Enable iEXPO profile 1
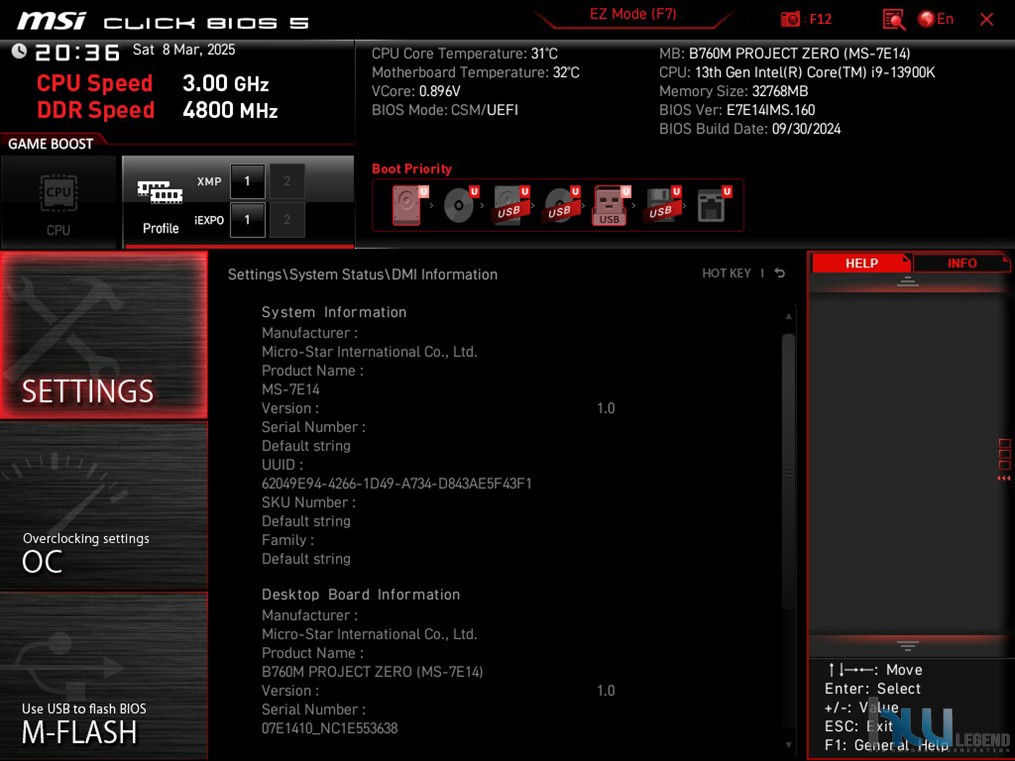The image size is (1015, 761). pyautogui.click(x=247, y=219)
